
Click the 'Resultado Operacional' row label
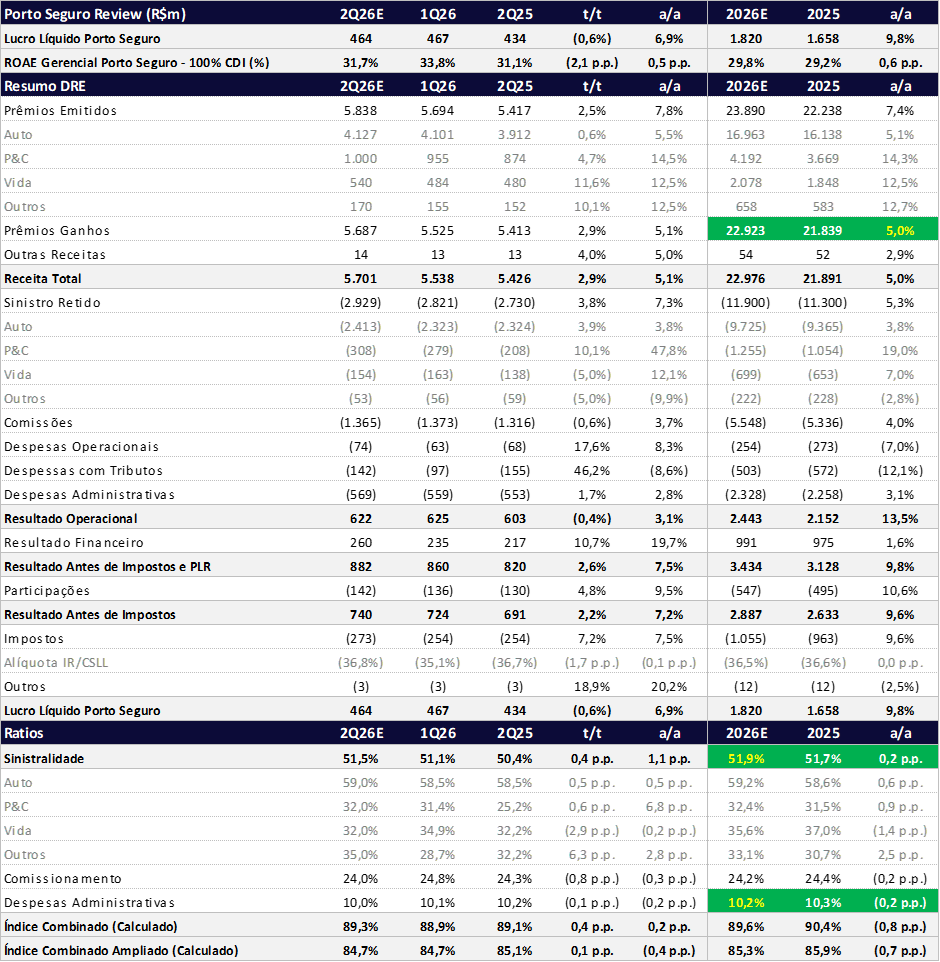click(71, 518)
